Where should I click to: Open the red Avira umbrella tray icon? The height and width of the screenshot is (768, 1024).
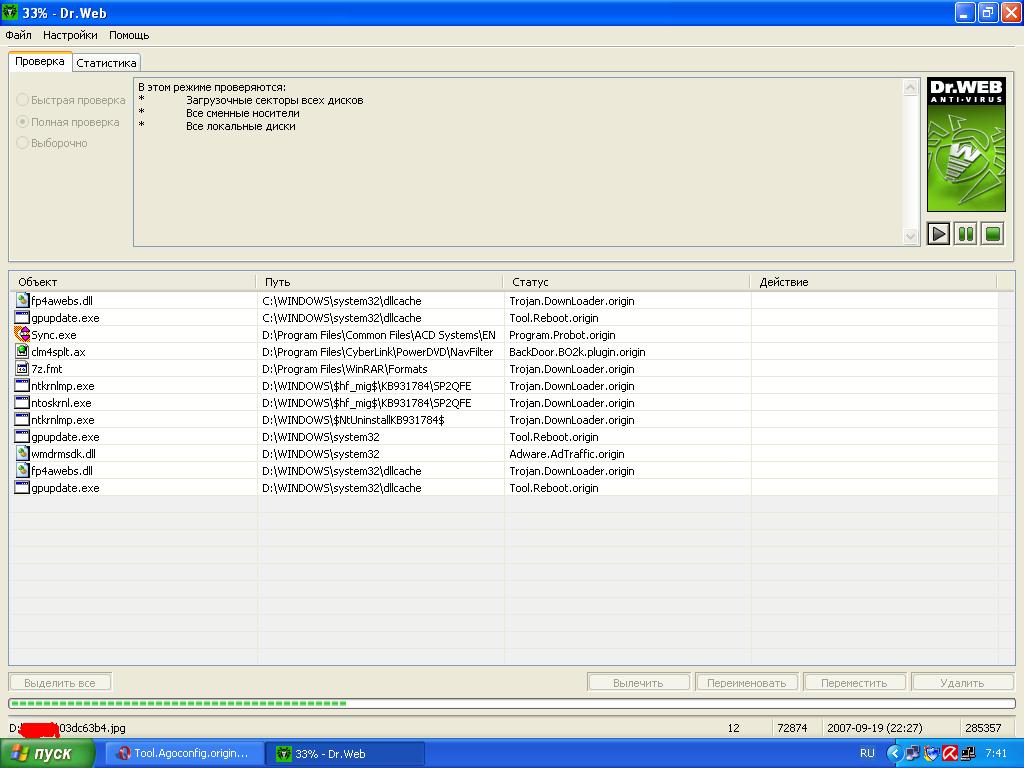pos(950,754)
